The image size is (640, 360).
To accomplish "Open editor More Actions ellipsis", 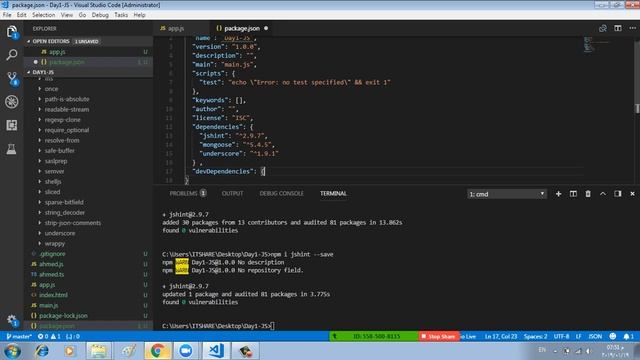I will click(x=632, y=28).
